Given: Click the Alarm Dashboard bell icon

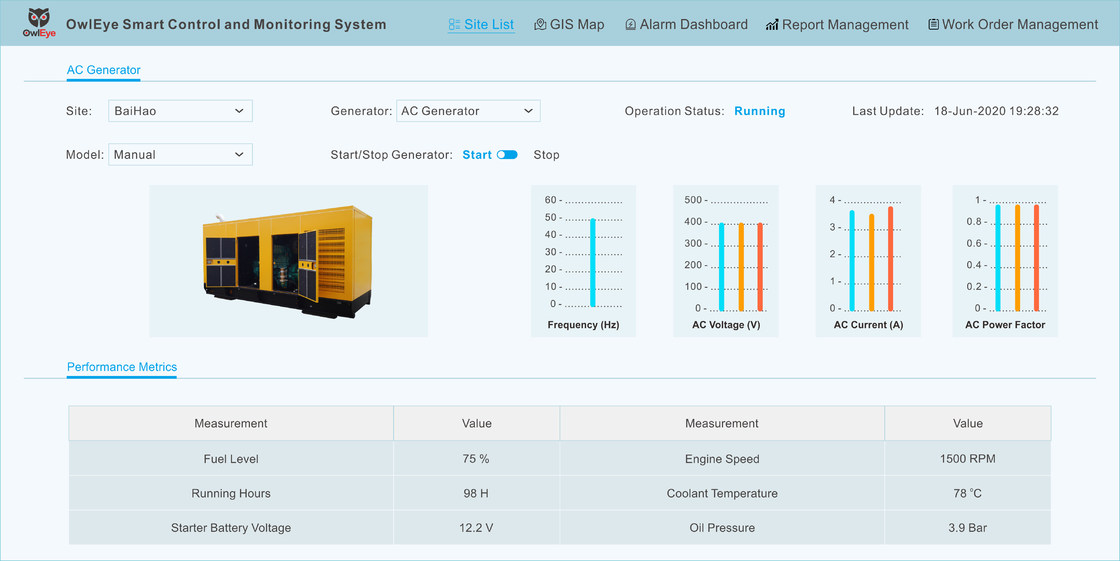Looking at the screenshot, I should [x=630, y=25].
